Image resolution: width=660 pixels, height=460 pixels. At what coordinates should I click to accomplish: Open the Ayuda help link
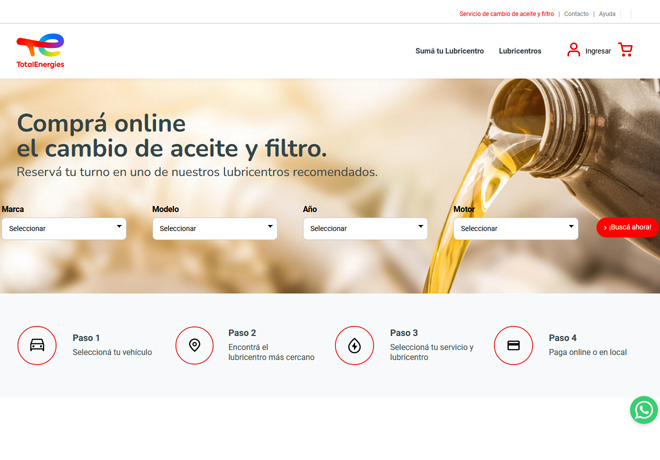tap(607, 14)
